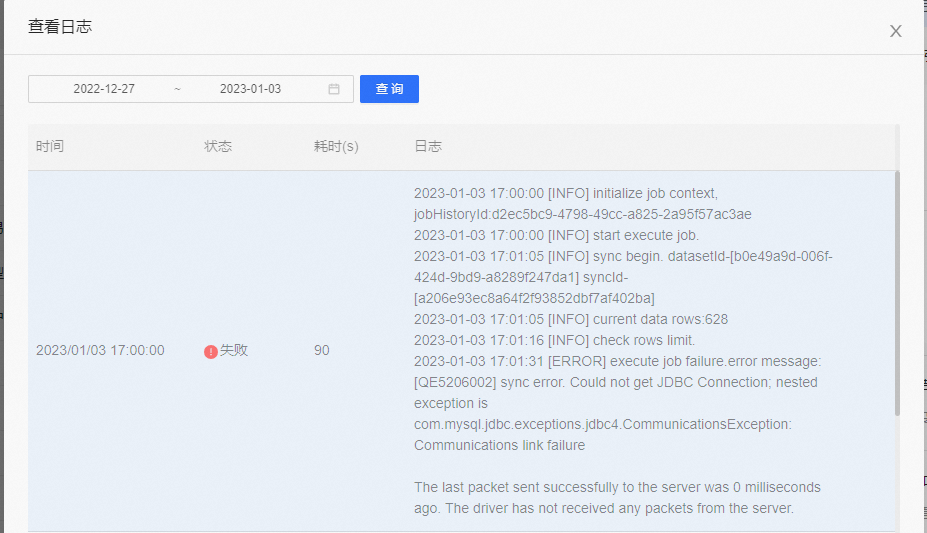Click the 状态 column header
The image size is (927, 533).
pos(218,146)
